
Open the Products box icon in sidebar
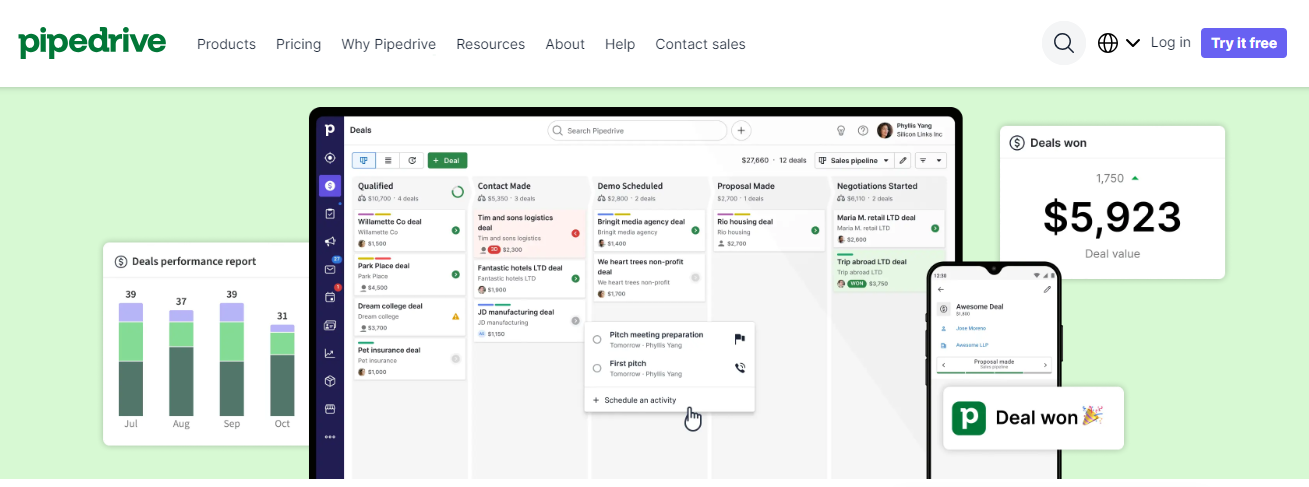[330, 381]
